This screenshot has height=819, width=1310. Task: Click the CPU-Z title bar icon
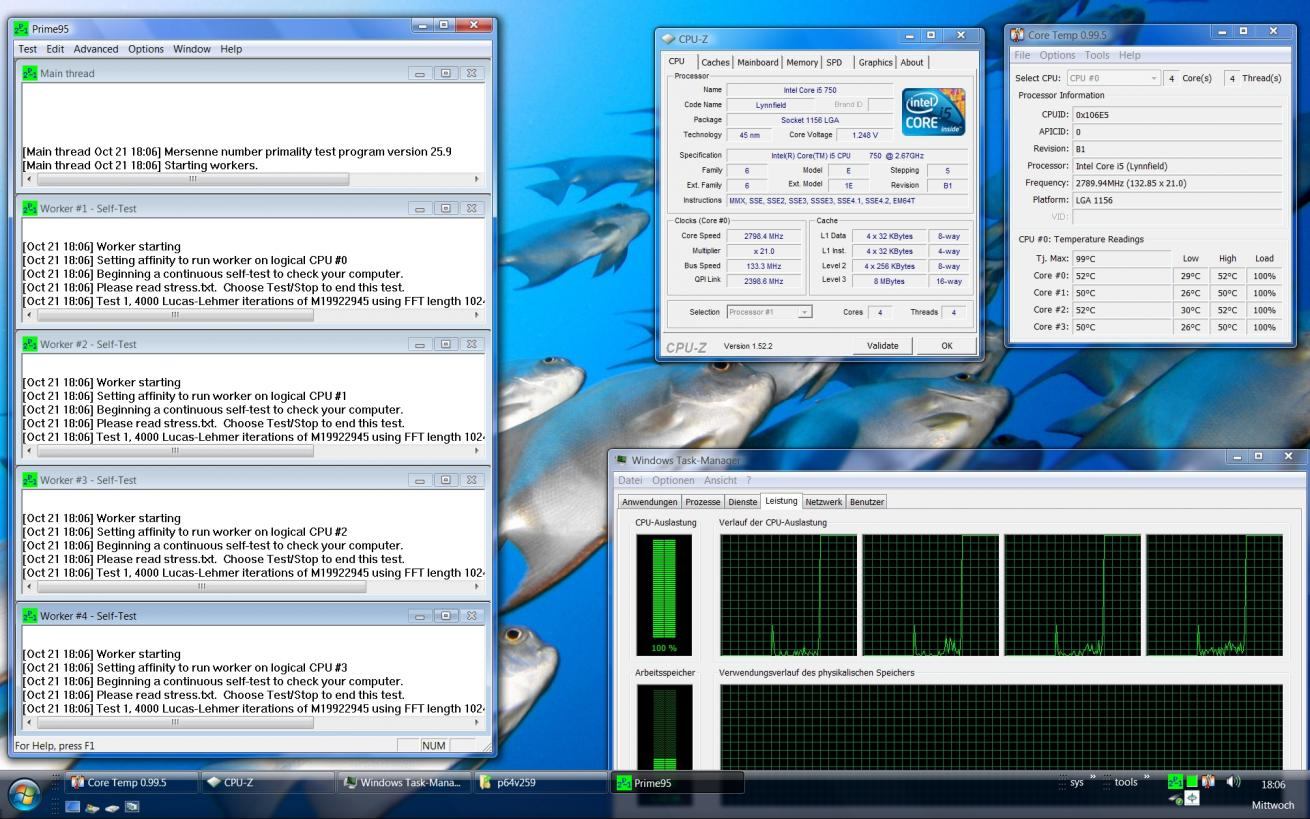pos(669,38)
